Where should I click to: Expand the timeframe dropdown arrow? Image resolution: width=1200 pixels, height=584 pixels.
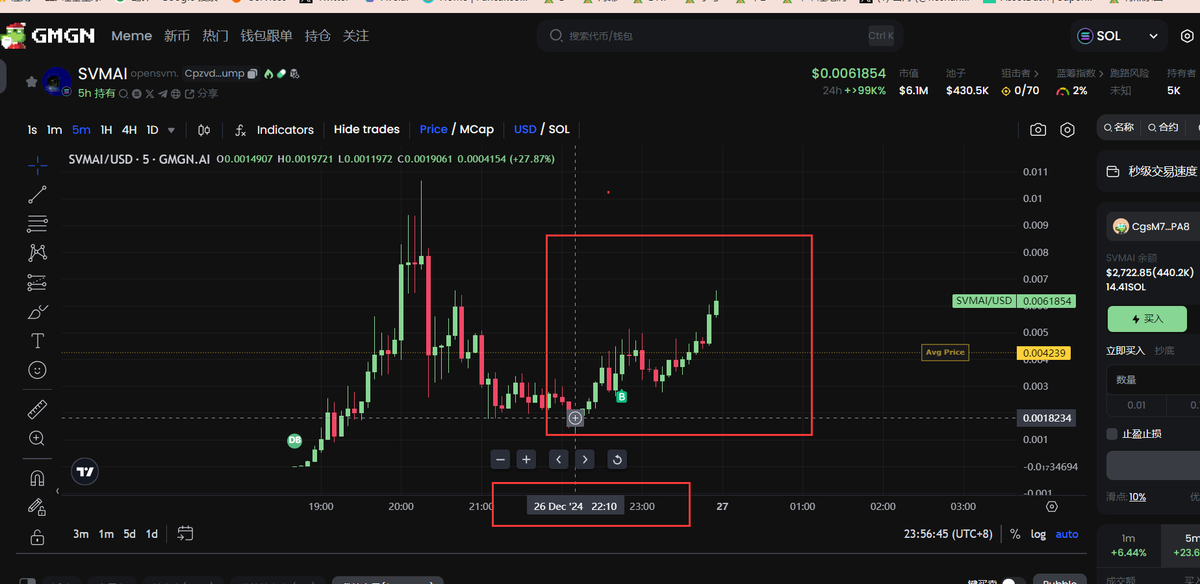[x=171, y=130]
